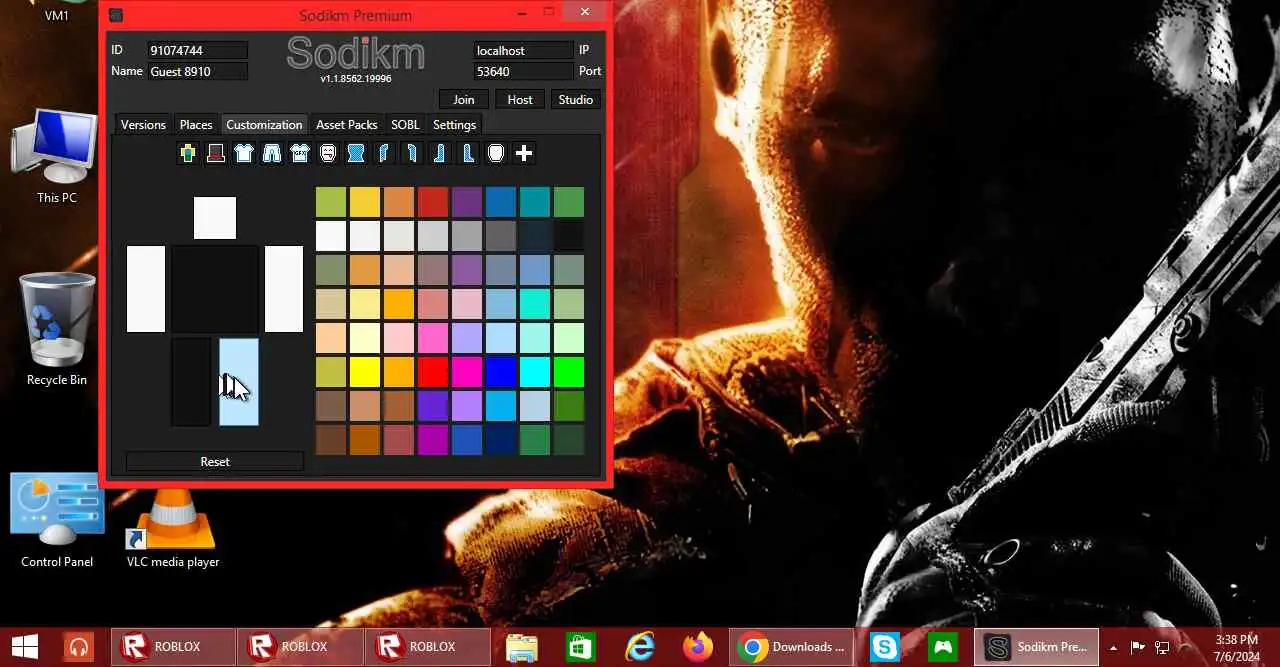The image size is (1280, 667).
Task: Open the Xbox Games taskbar icon
Action: (942, 647)
